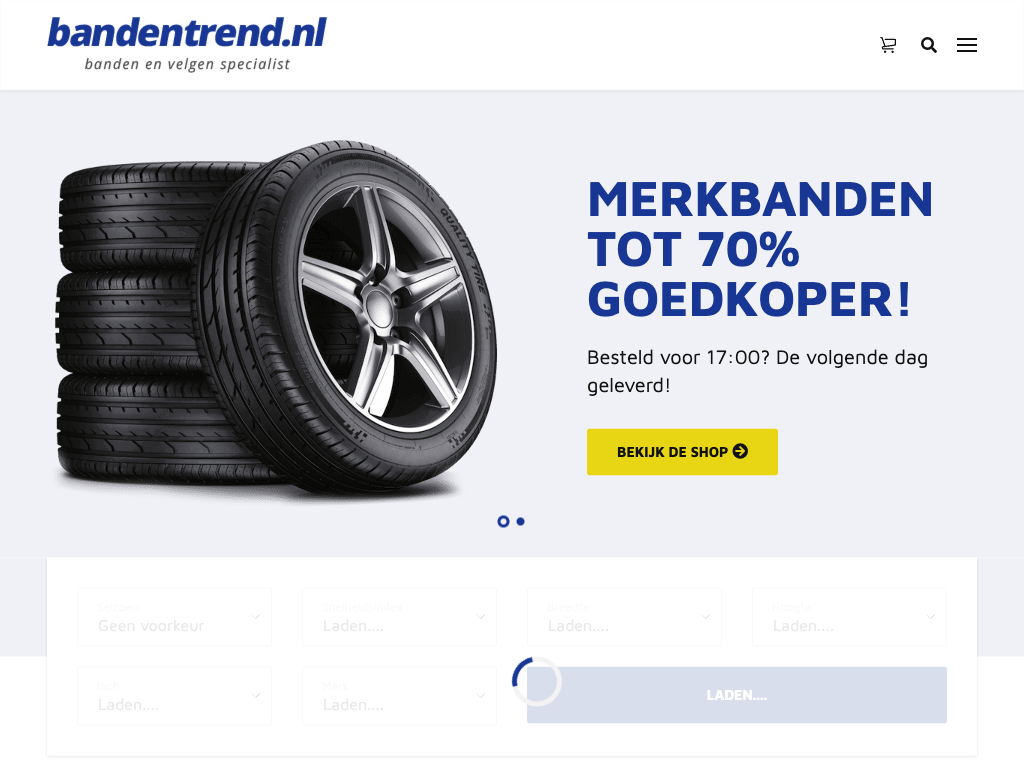Click the tire stack image
Image resolution: width=1024 pixels, height=768 pixels.
tap(277, 322)
